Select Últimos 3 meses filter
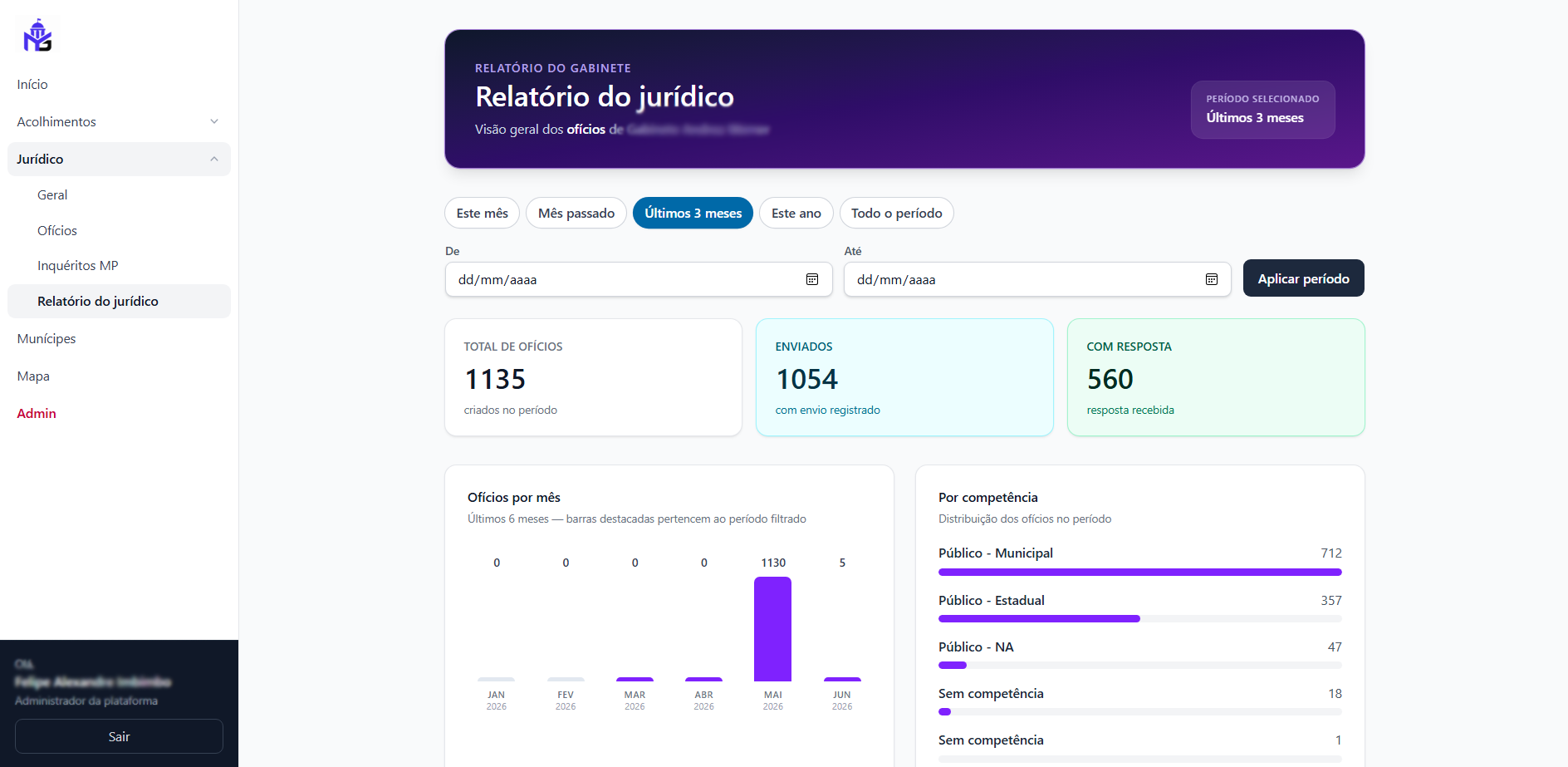1568x767 pixels. pyautogui.click(x=693, y=213)
